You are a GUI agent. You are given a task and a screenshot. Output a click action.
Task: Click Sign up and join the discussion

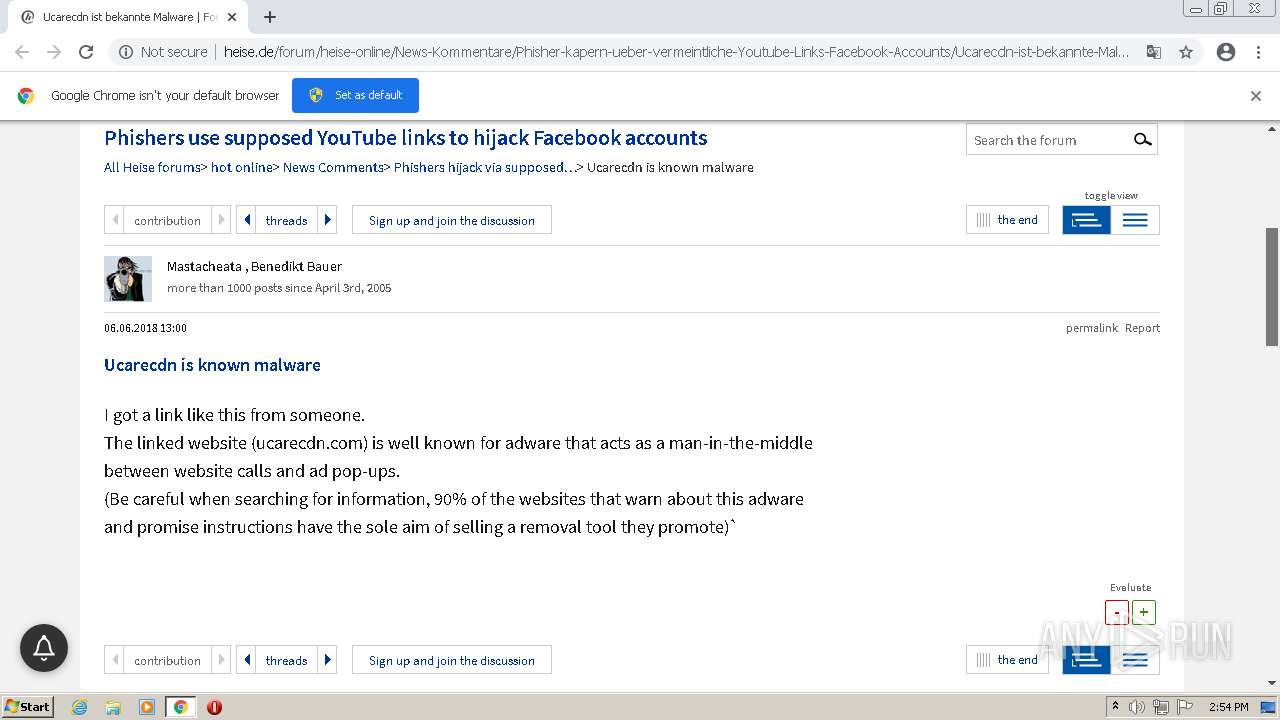(451, 220)
